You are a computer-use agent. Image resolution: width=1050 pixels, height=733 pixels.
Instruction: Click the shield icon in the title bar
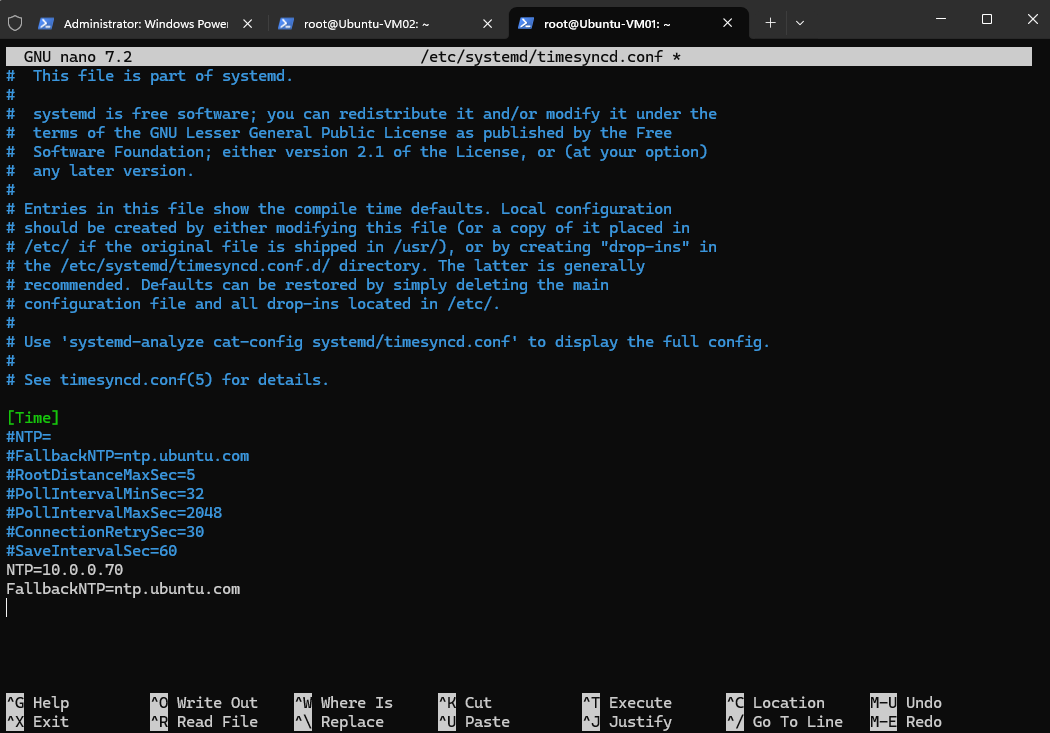(15, 23)
